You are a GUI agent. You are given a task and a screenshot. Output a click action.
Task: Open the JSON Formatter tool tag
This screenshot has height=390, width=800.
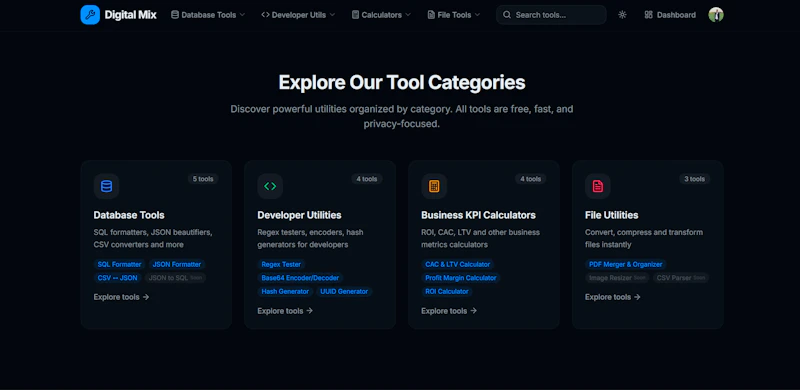click(x=177, y=264)
